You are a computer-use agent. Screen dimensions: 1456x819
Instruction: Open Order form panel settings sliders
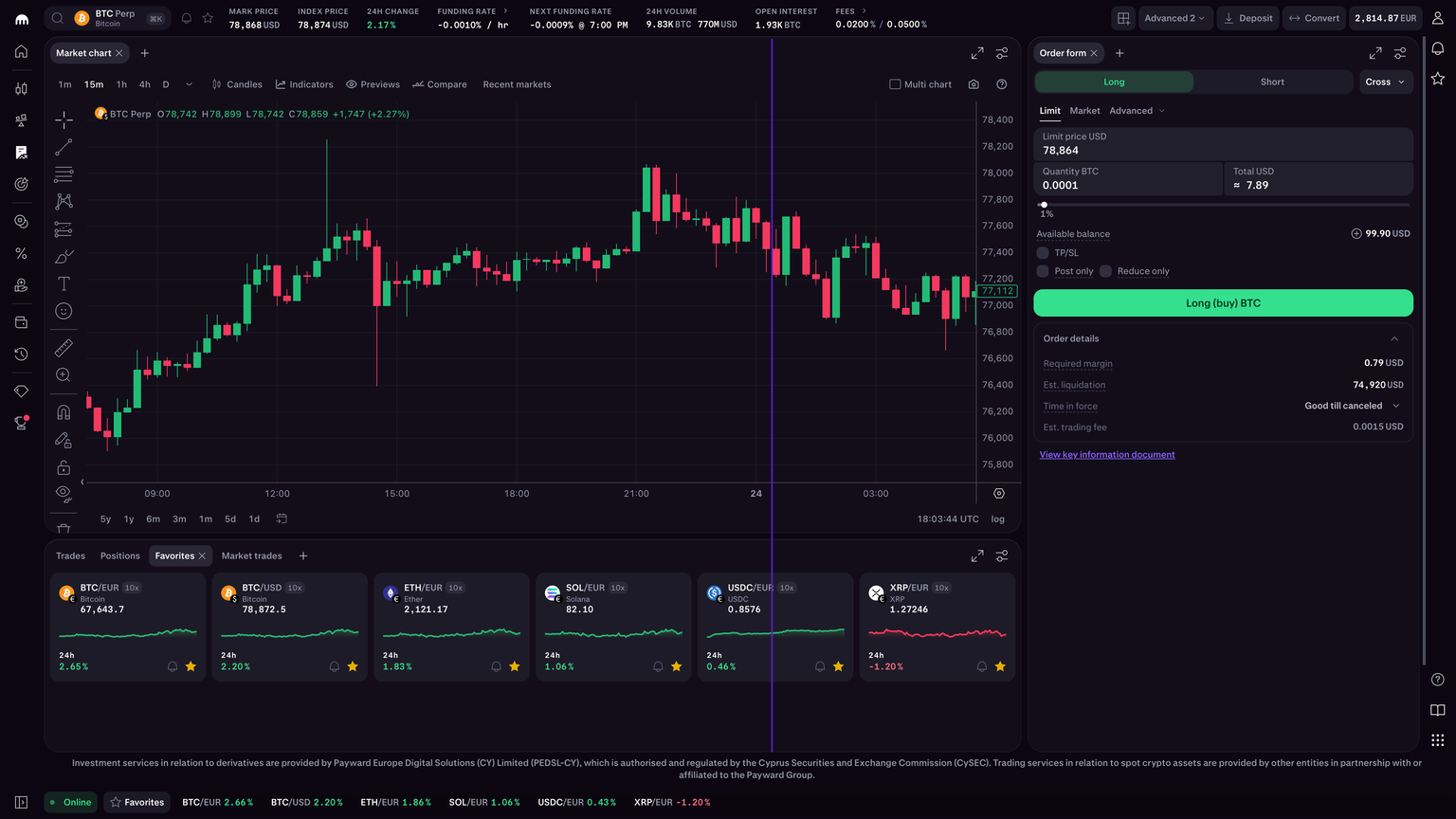pos(1400,53)
